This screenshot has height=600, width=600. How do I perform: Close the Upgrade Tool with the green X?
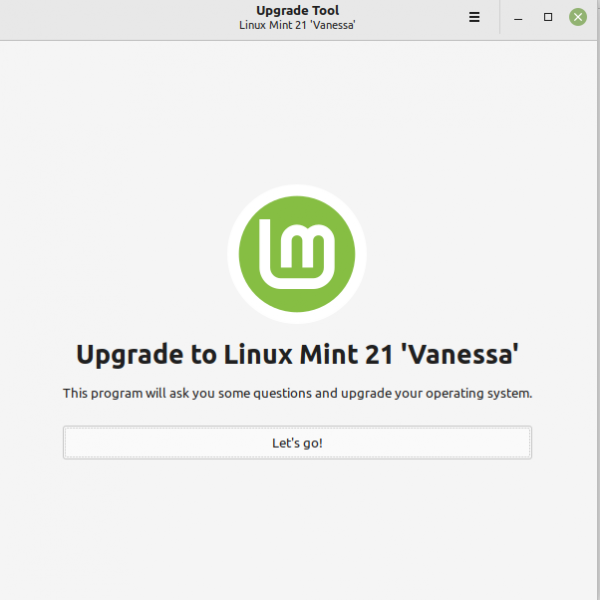click(x=578, y=17)
